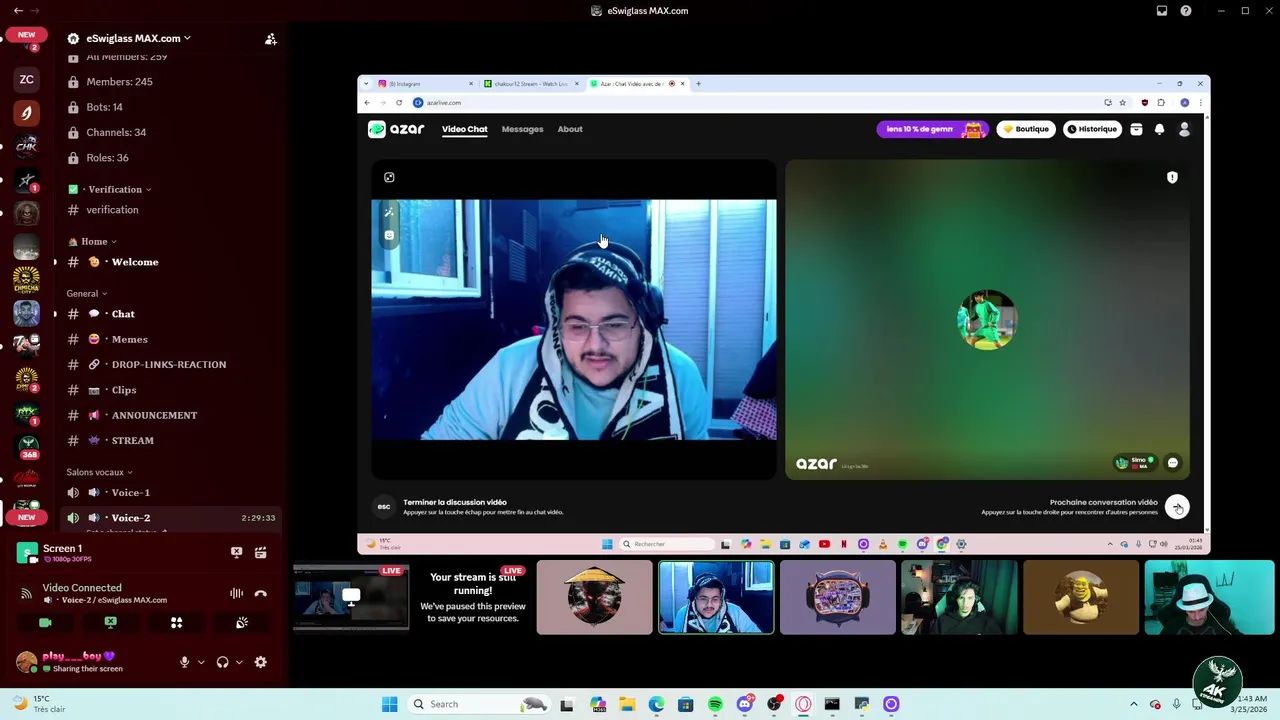The width and height of the screenshot is (1280, 720).
Task: Open effects wand on local video
Action: [389, 212]
